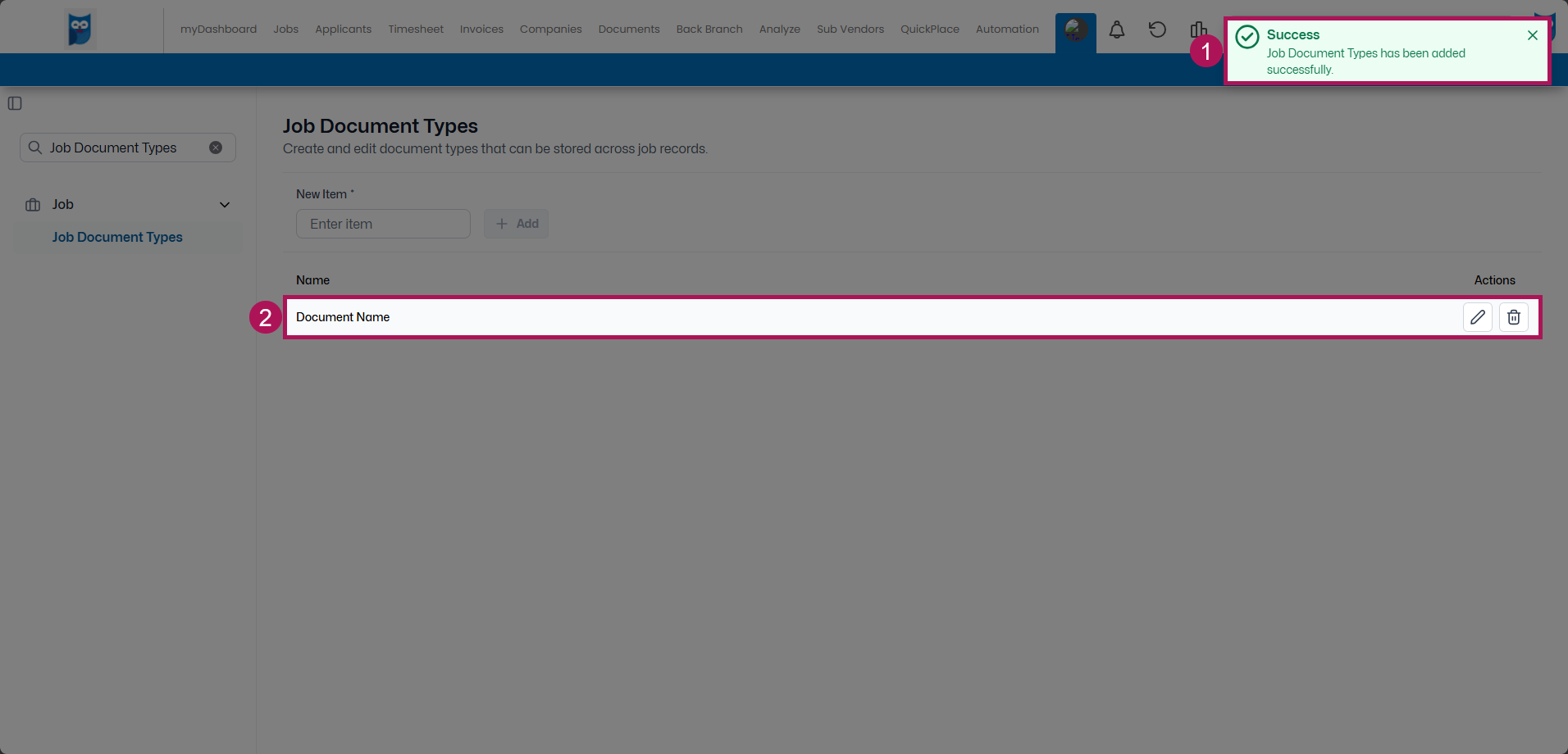This screenshot has height=754, width=1568.
Task: Open the QuickPlace menu
Action: click(930, 30)
